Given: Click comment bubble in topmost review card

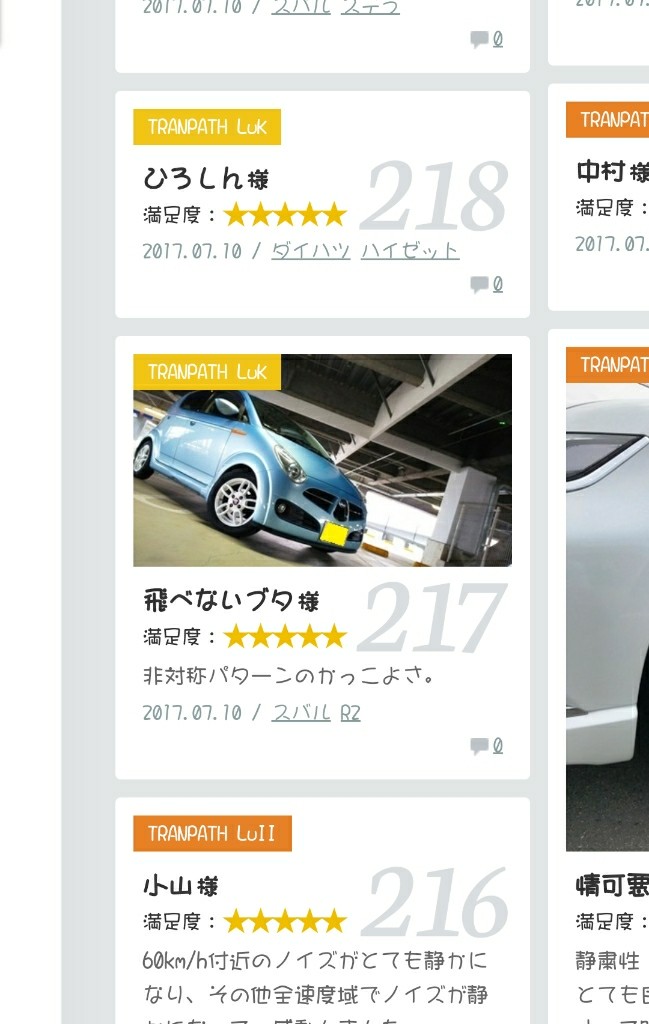Looking at the screenshot, I should click(479, 39).
